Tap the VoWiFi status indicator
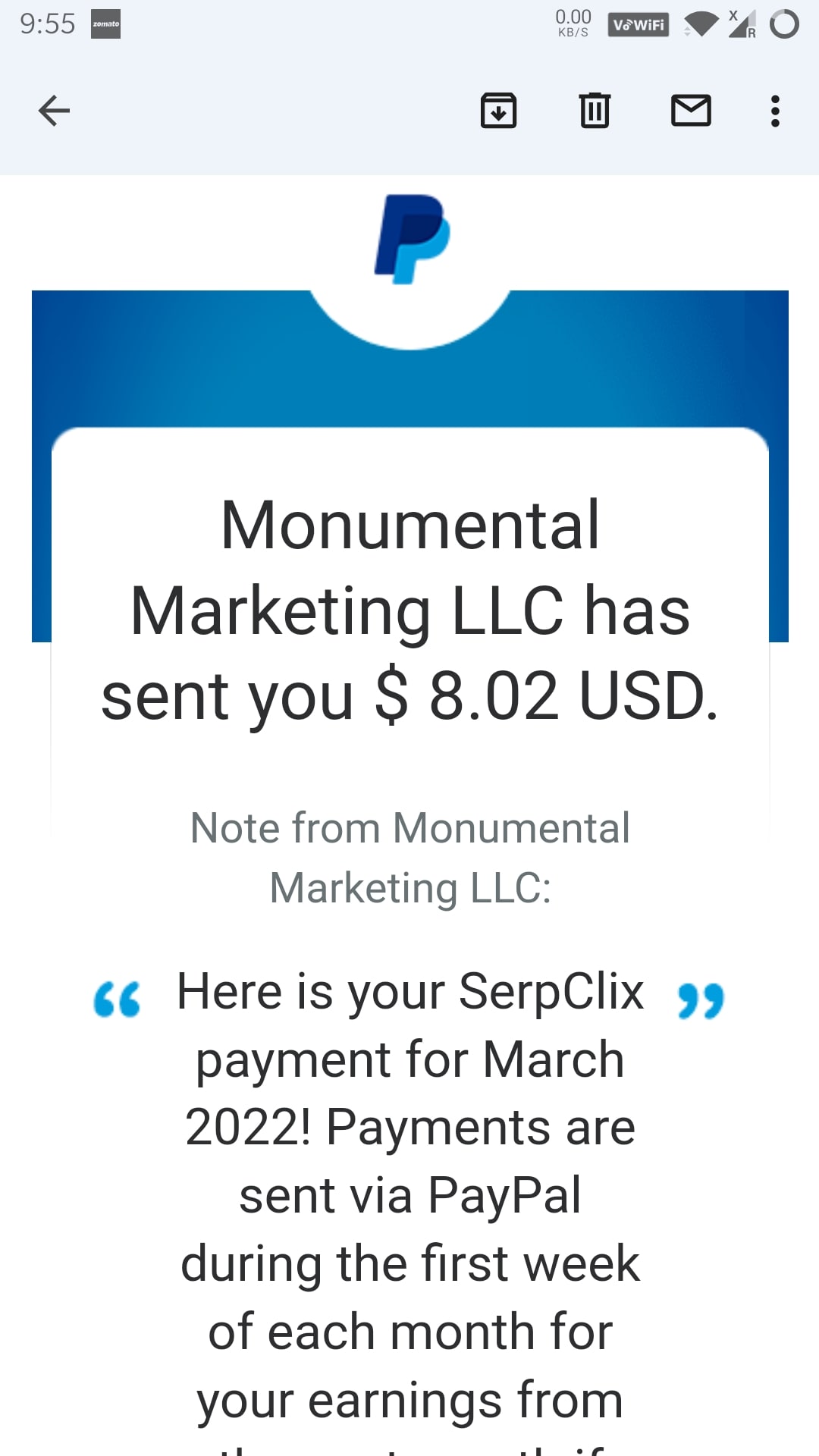This screenshot has height=1456, width=819. tap(639, 25)
